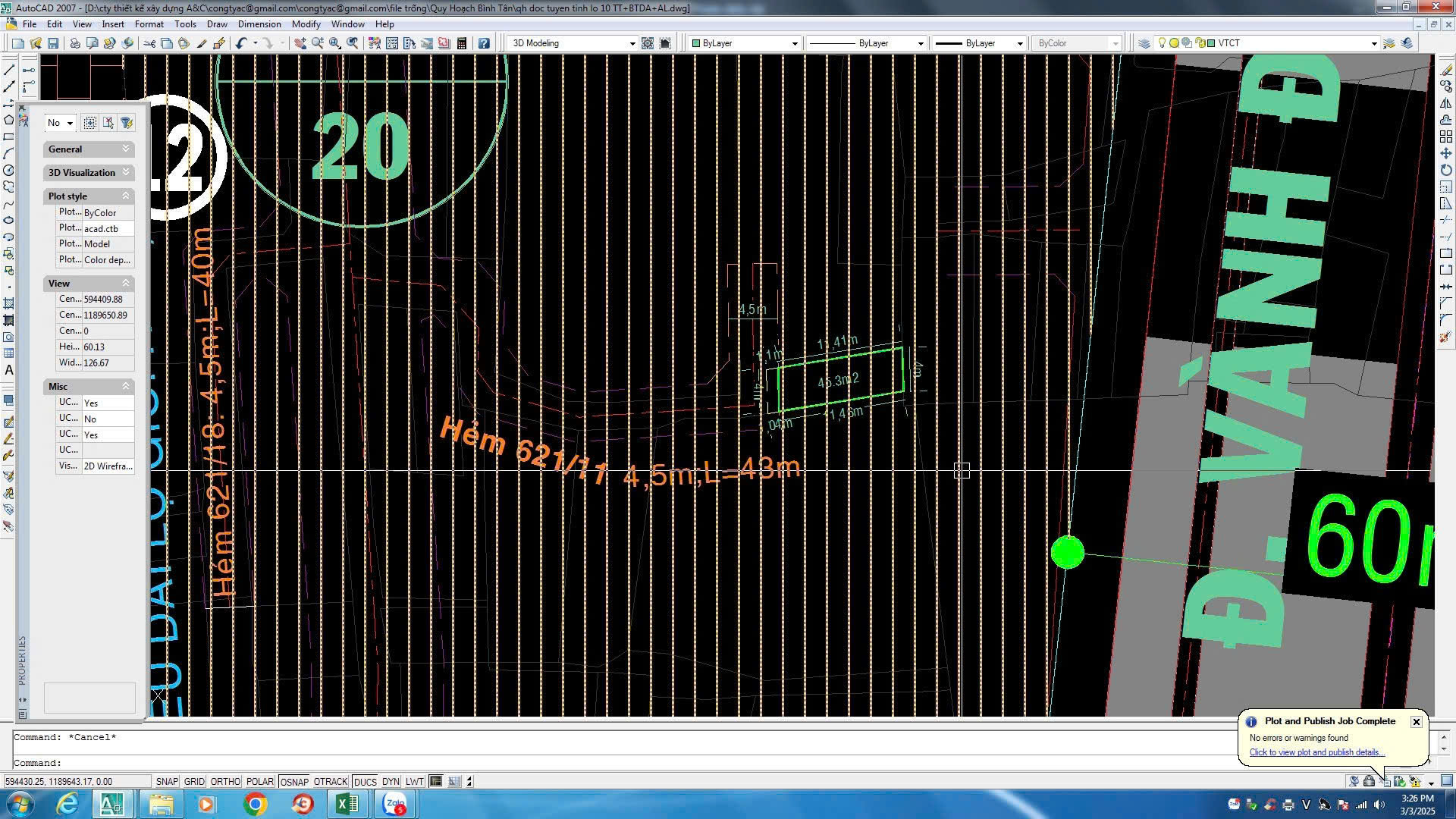Toggle GRID display in status bar
The height and width of the screenshot is (819, 1456).
click(194, 781)
